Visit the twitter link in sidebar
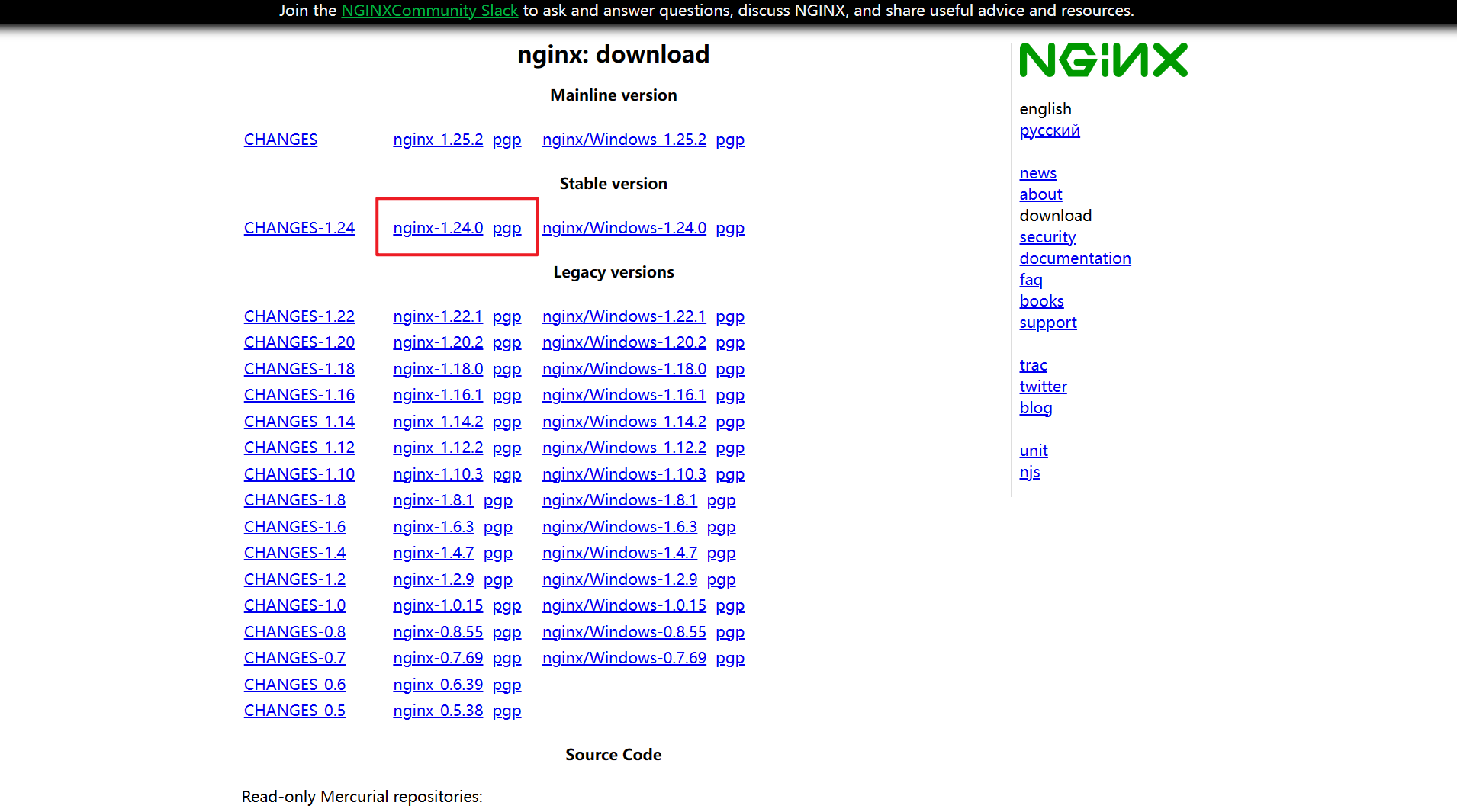The image size is (1457, 812). (x=1043, y=387)
